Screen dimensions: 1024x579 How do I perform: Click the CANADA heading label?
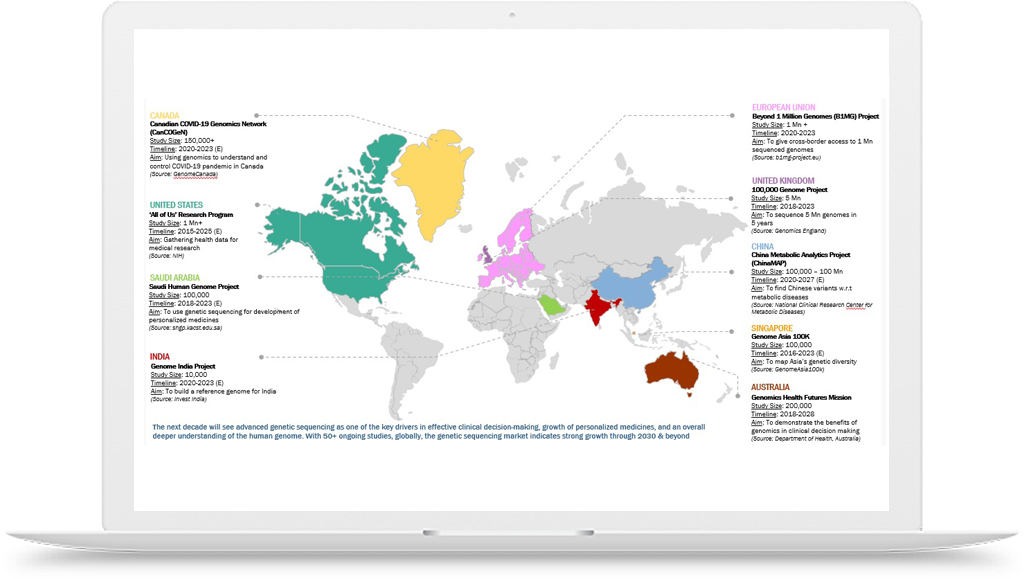click(x=164, y=116)
